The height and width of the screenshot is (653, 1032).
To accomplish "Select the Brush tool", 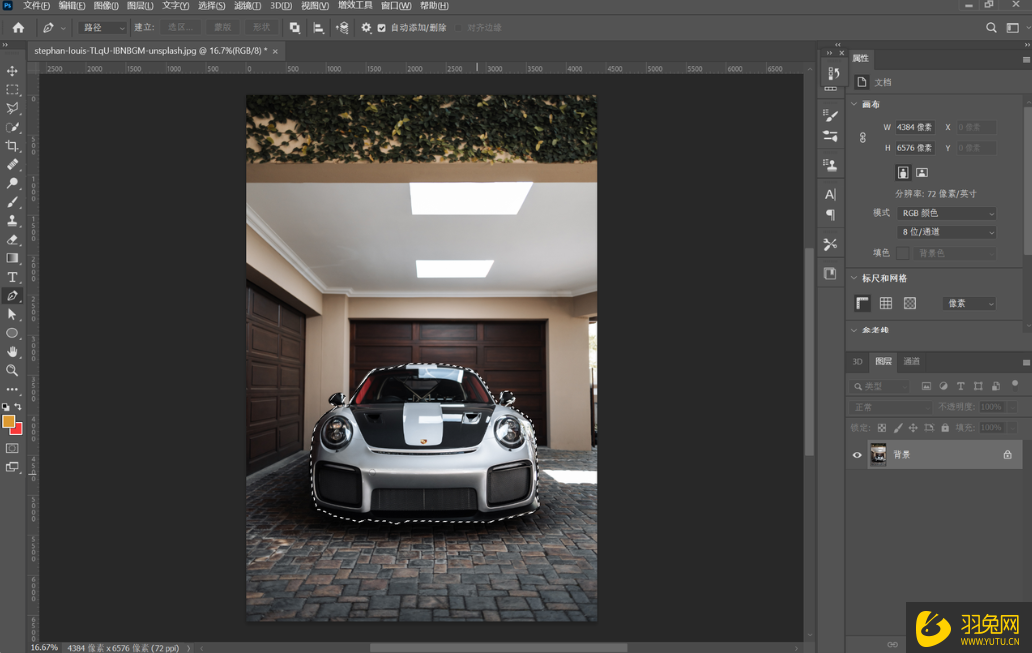I will point(12,202).
